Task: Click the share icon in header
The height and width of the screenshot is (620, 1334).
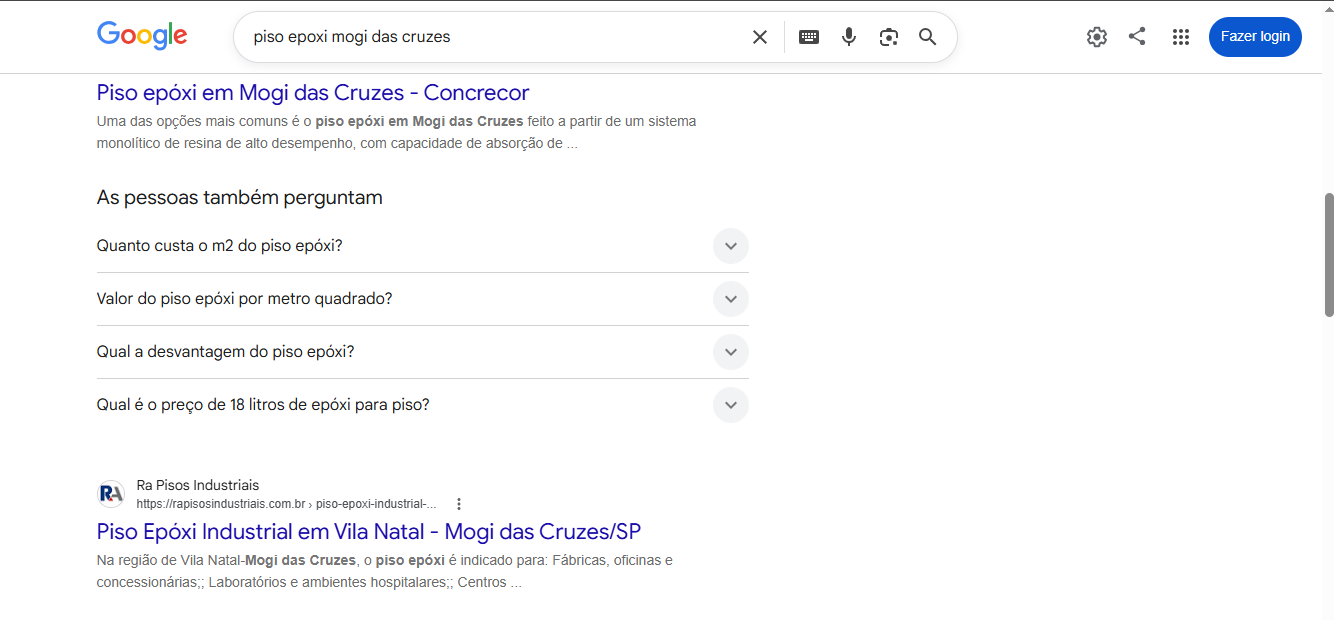Action: (1137, 36)
